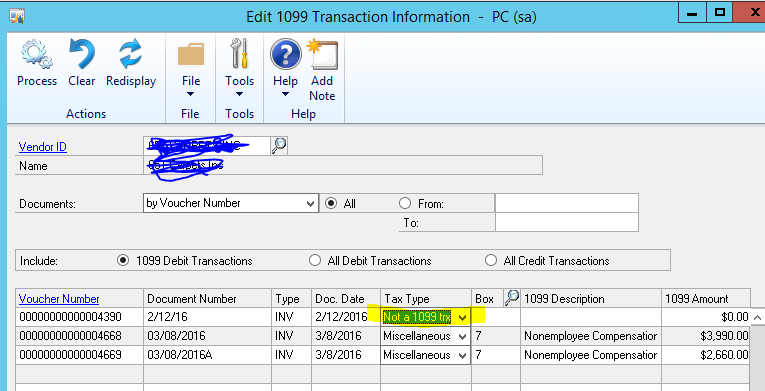Viewport: 765px width, 391px height.
Task: Click the Process gears icon
Action: (37, 55)
